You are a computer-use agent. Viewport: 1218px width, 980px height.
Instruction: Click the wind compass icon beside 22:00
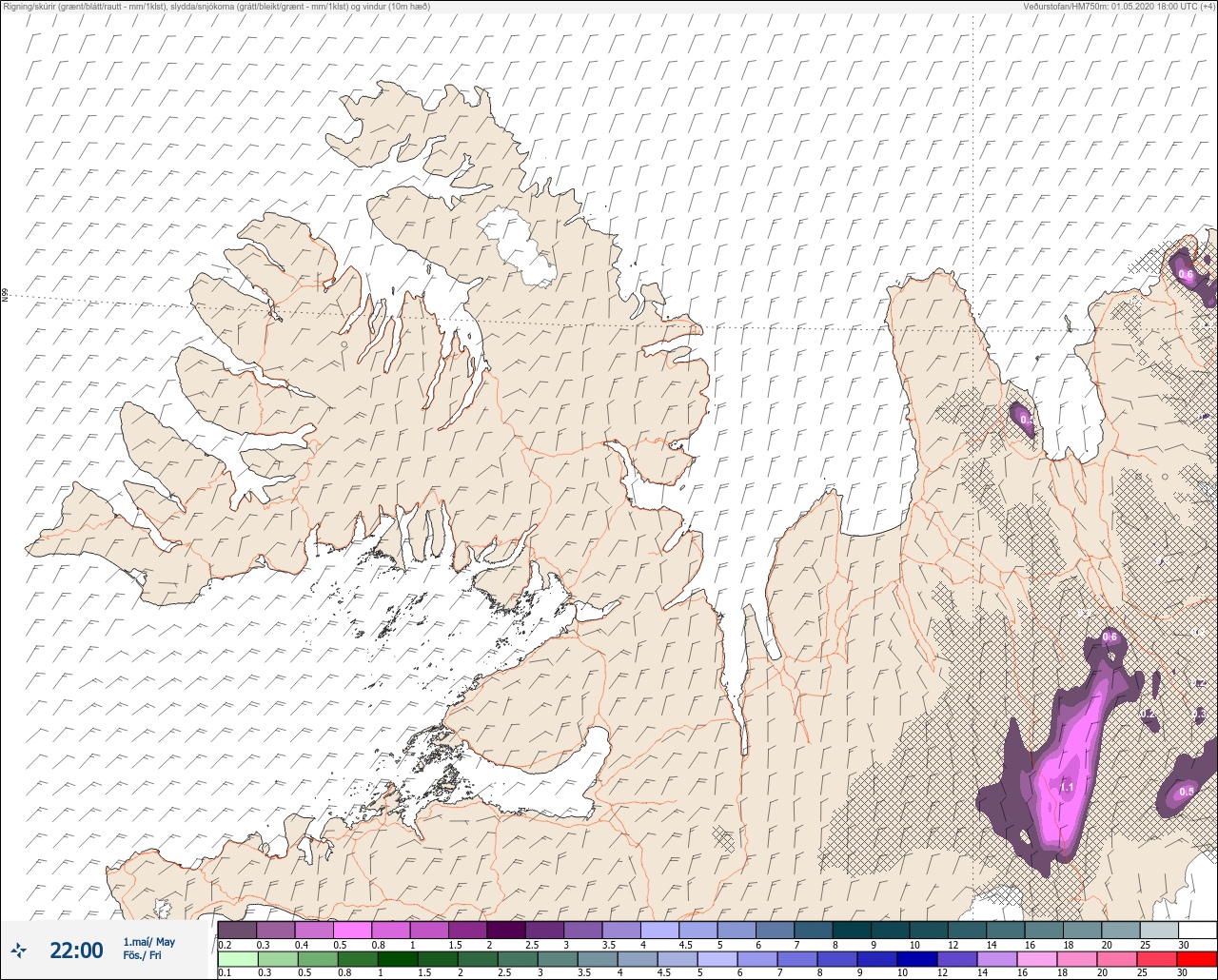[x=19, y=950]
